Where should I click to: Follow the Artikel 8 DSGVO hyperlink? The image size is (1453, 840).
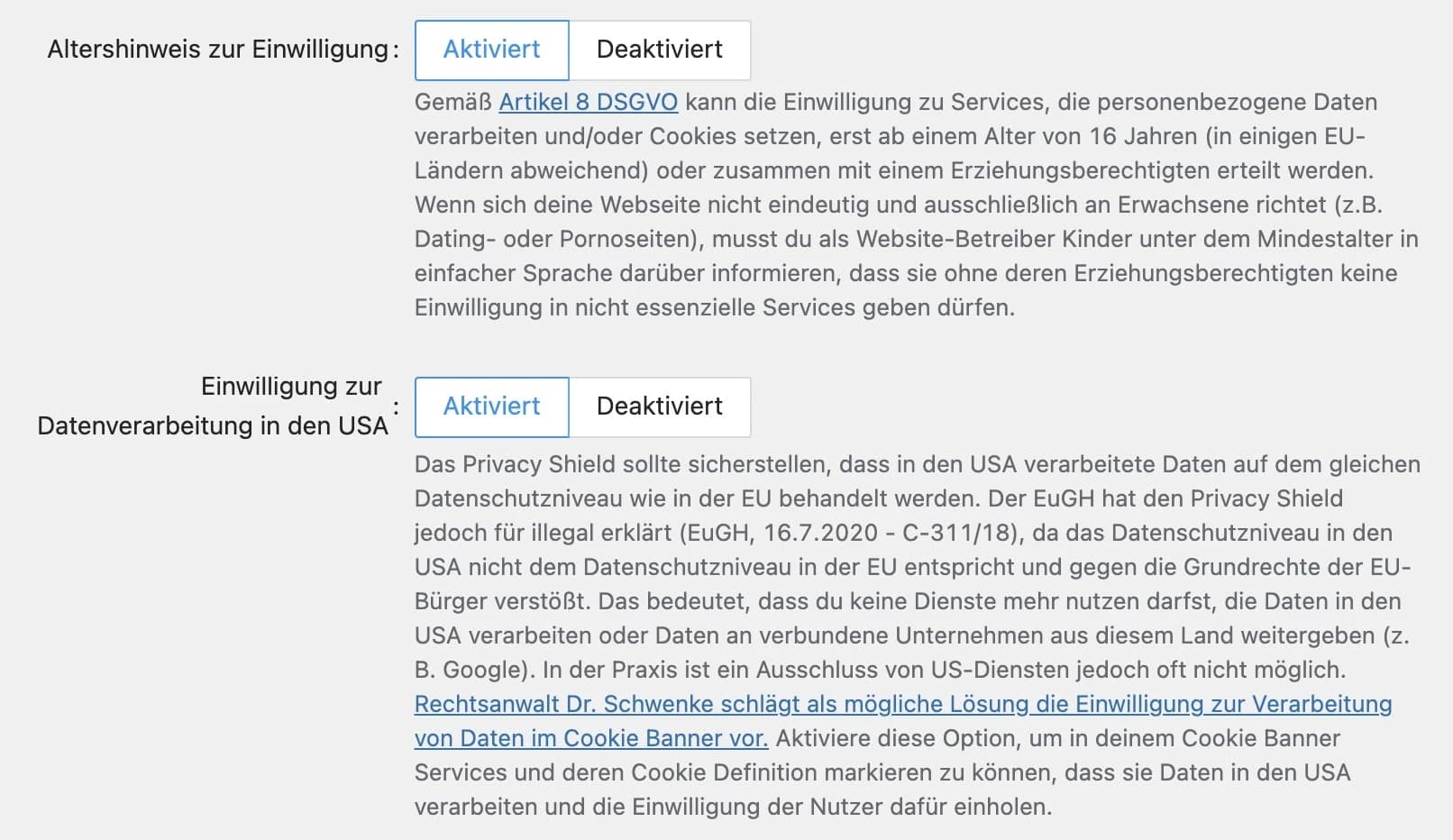588,102
